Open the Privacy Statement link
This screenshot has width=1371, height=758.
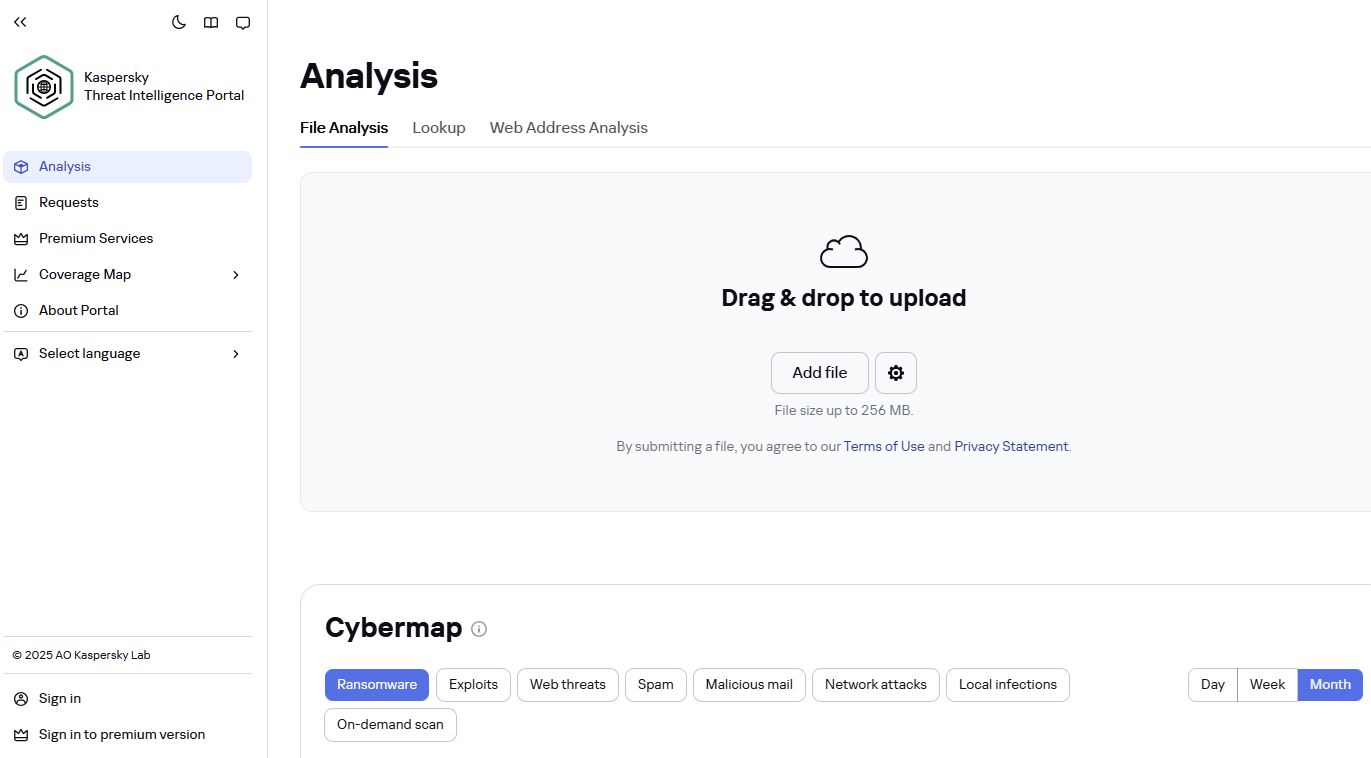pos(1011,446)
